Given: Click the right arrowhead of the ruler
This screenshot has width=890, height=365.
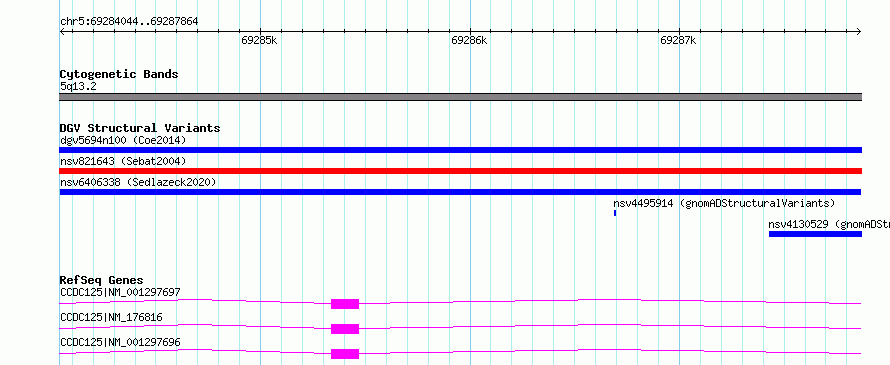Looking at the screenshot, I should point(859,31).
